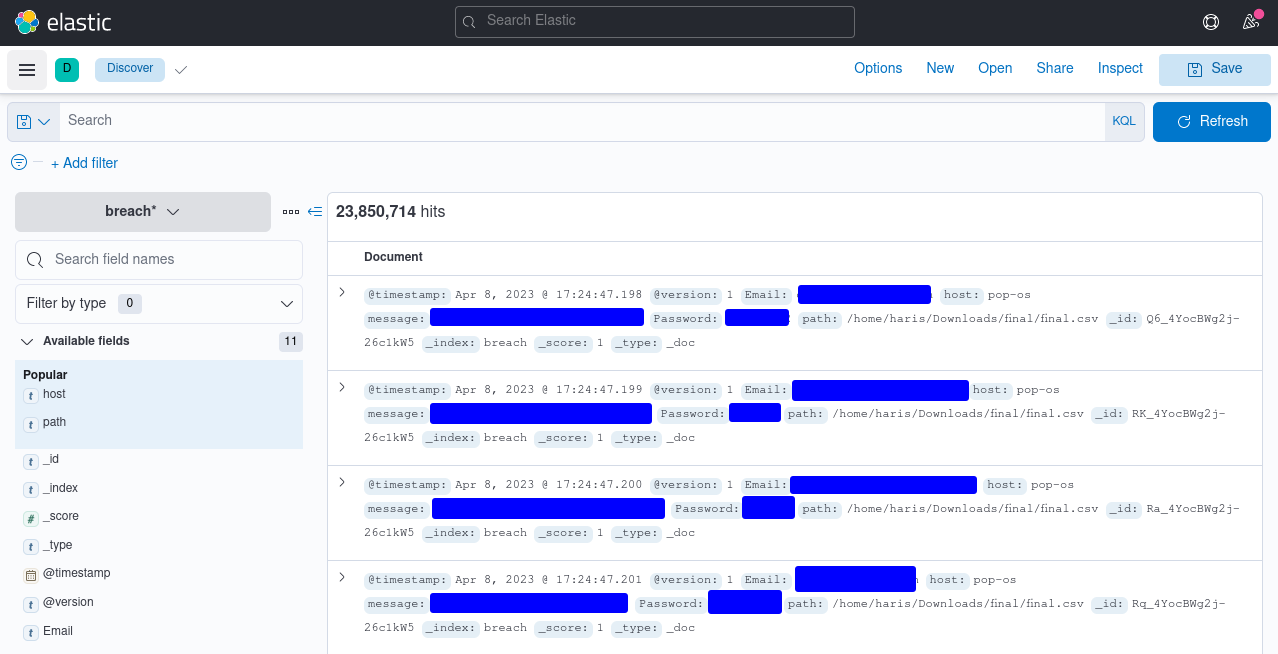Collapse the Available fields section

pos(27,341)
